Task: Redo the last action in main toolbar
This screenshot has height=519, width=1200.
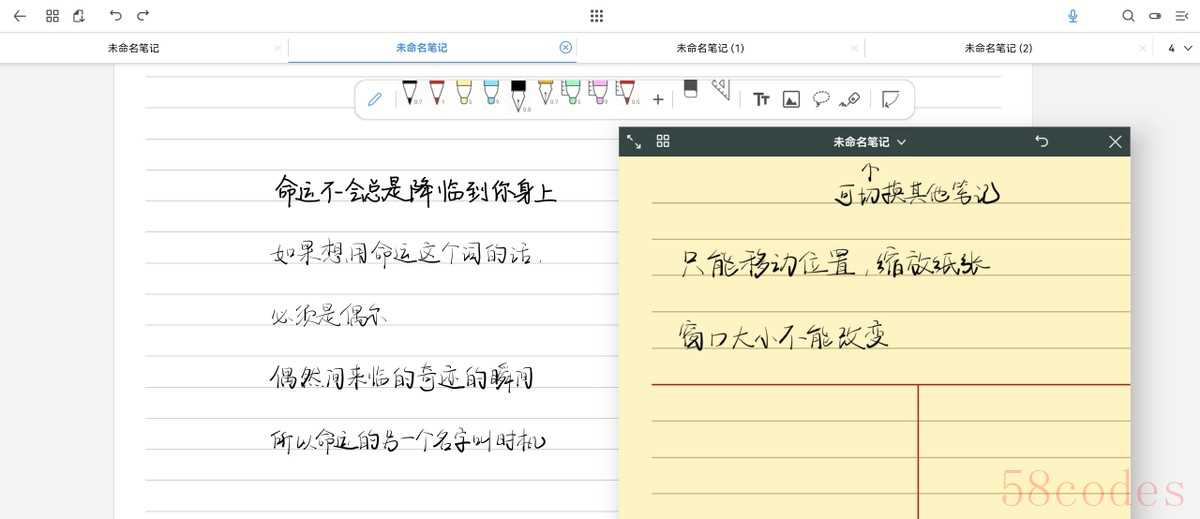Action: tap(143, 16)
